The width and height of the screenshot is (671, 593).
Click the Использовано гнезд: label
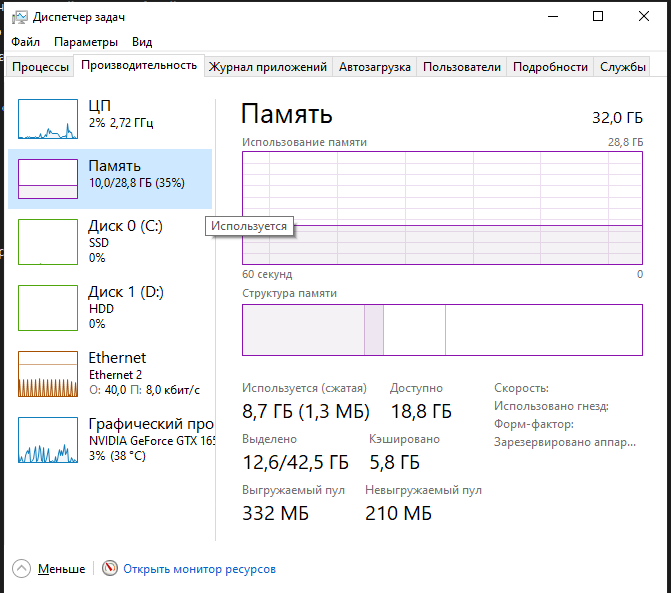point(551,406)
